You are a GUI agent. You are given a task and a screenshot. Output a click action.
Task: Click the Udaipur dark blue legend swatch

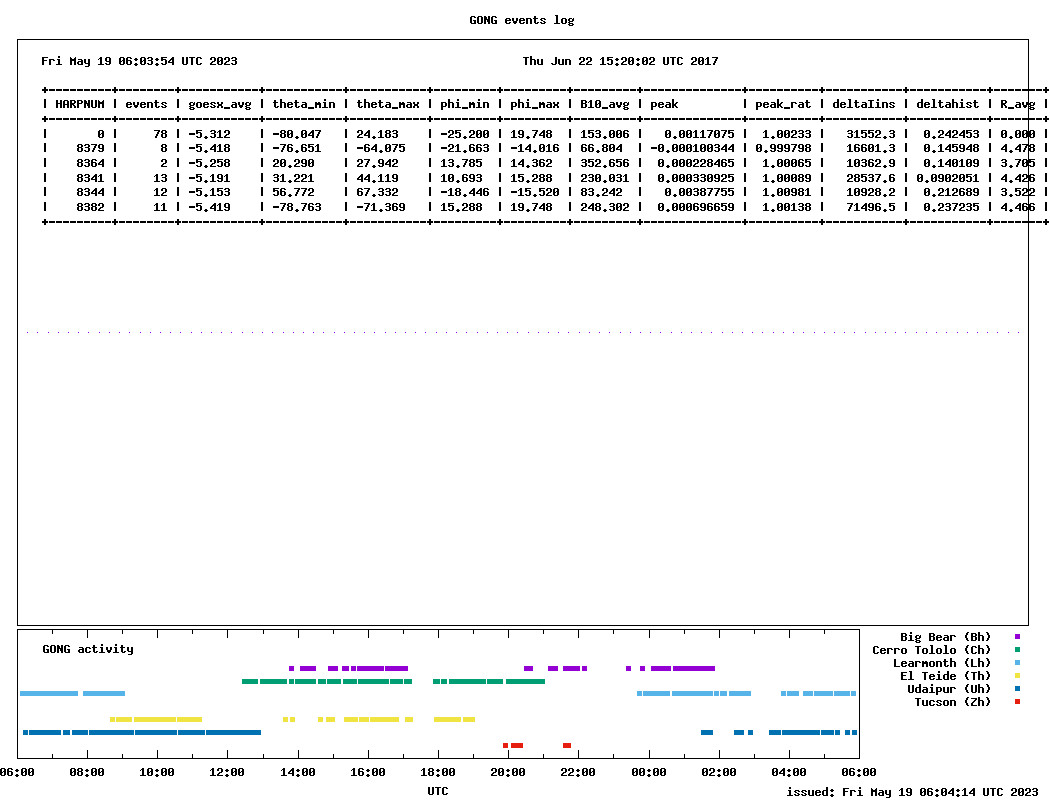[x=1017, y=689]
